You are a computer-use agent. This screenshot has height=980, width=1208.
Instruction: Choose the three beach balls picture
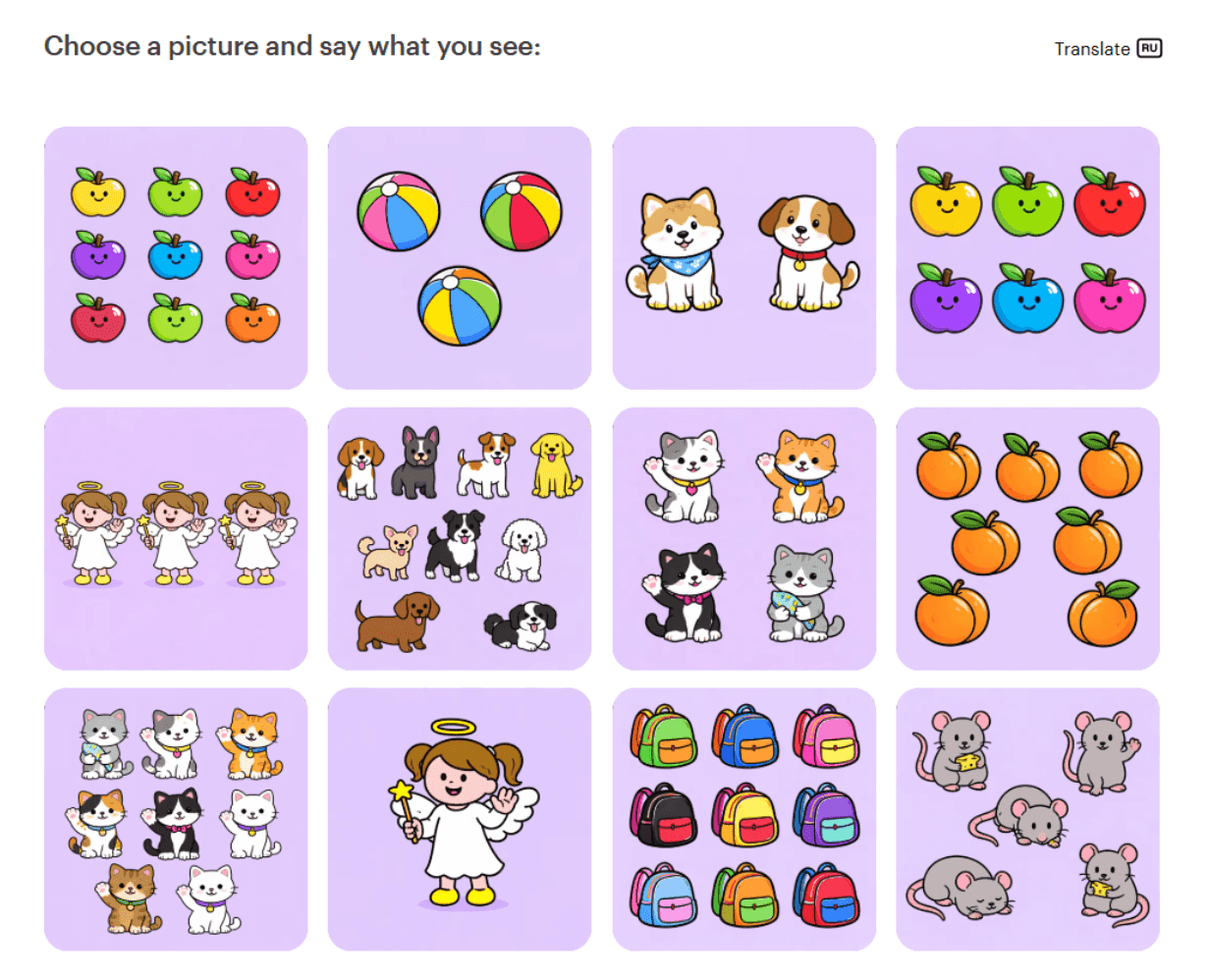coord(460,258)
